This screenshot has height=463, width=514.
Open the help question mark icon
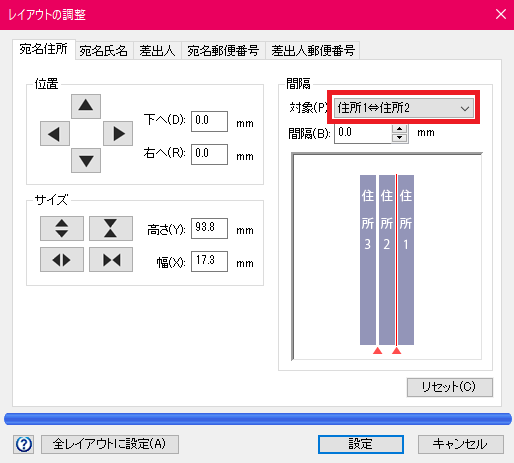(x=24, y=444)
